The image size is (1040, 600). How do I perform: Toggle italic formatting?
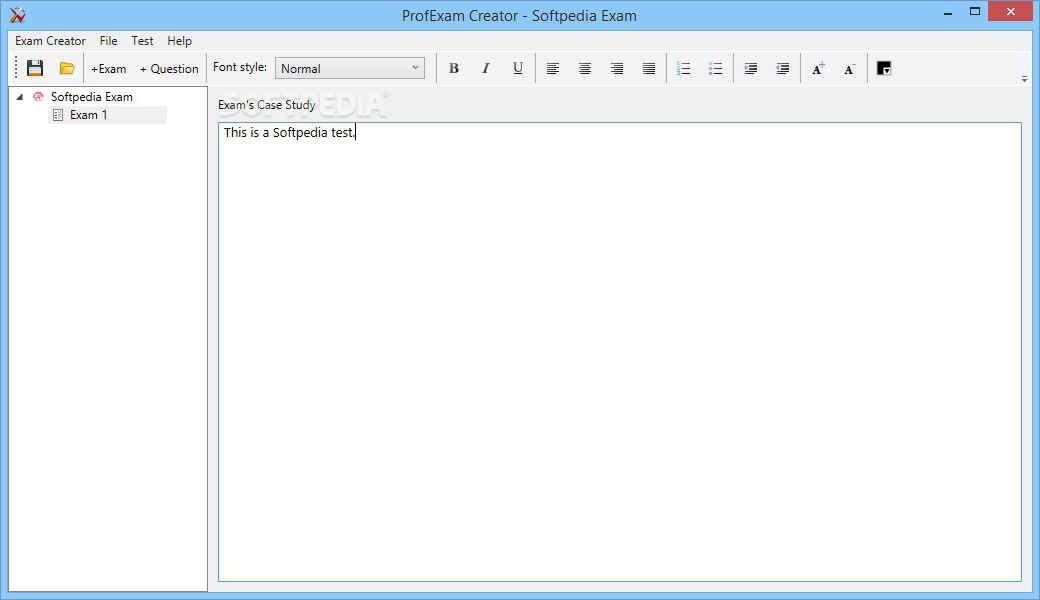[x=486, y=68]
